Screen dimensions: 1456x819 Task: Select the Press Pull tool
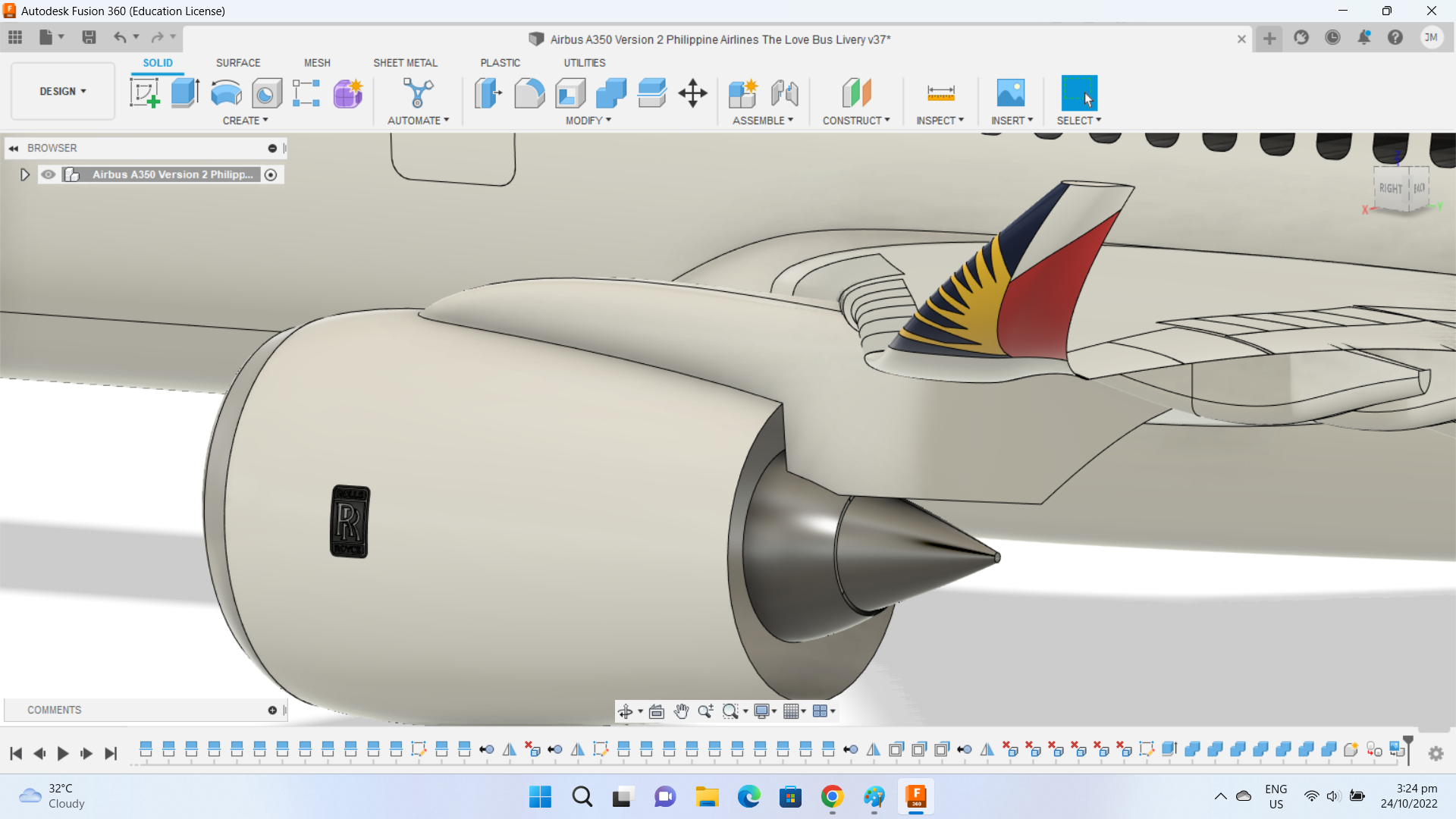[x=488, y=93]
